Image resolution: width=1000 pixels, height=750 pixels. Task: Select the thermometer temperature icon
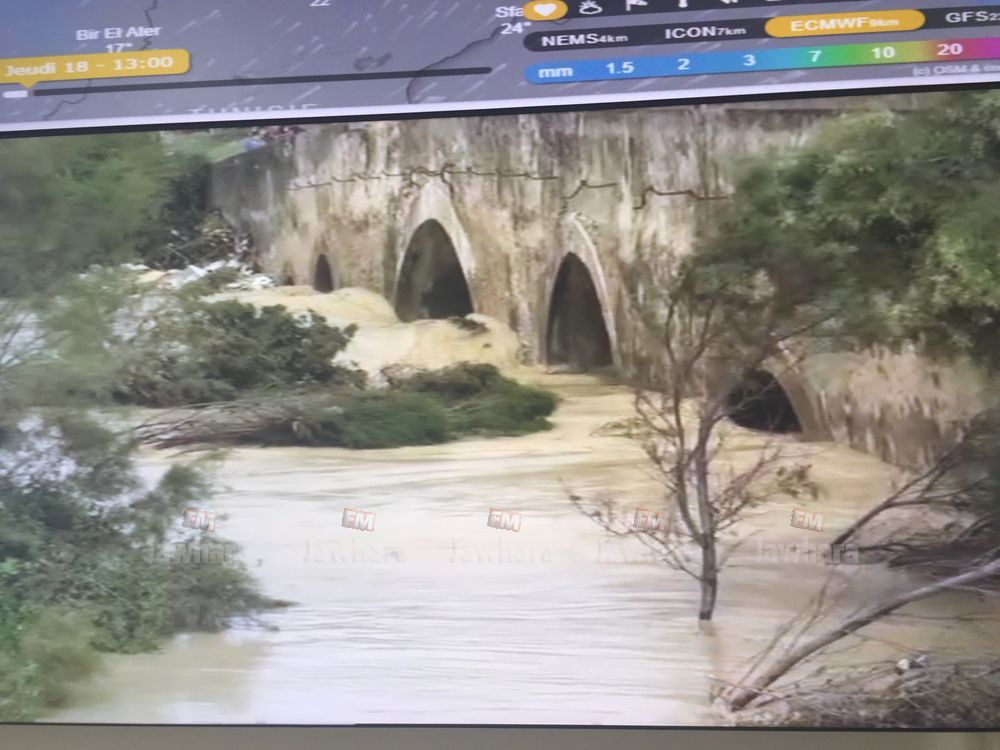pyautogui.click(x=682, y=3)
